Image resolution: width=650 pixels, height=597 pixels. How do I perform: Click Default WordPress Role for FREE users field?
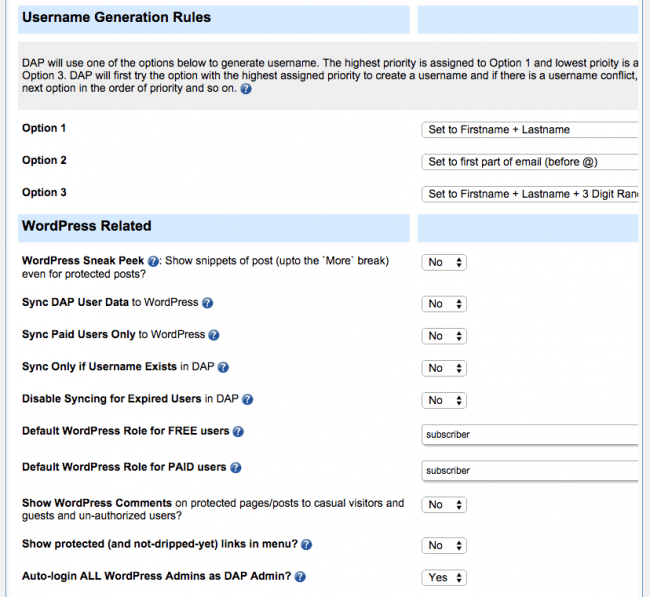coord(530,435)
